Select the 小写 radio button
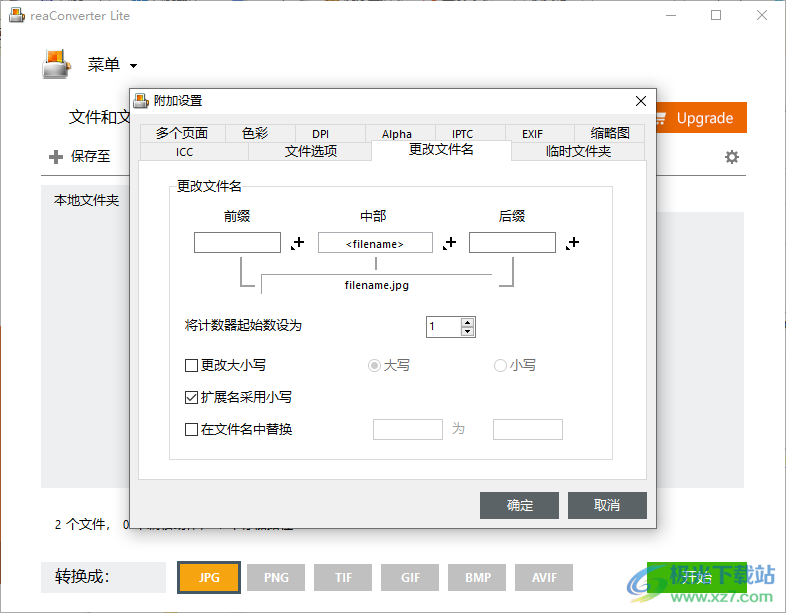This screenshot has width=786, height=613. 500,365
